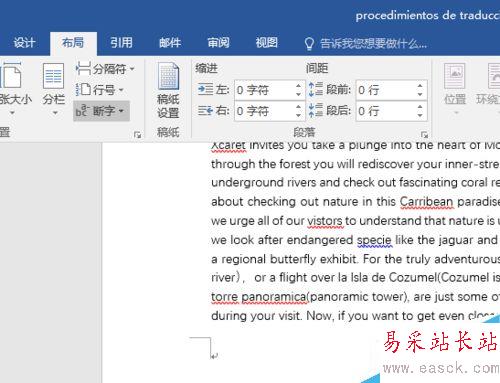Open the 分隔符 breaks dropdown
Image resolution: width=500 pixels, height=383 pixels.
[105, 69]
